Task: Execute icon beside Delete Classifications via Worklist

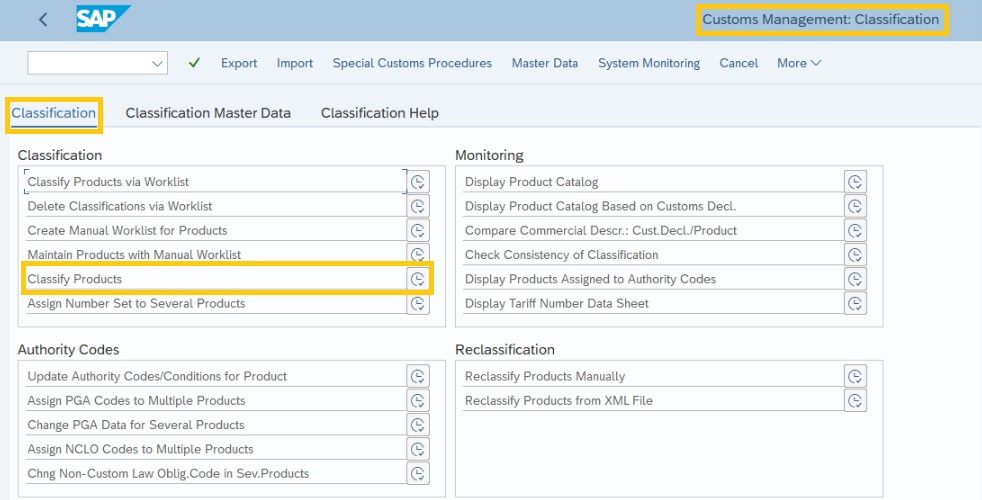Action: pos(418,206)
